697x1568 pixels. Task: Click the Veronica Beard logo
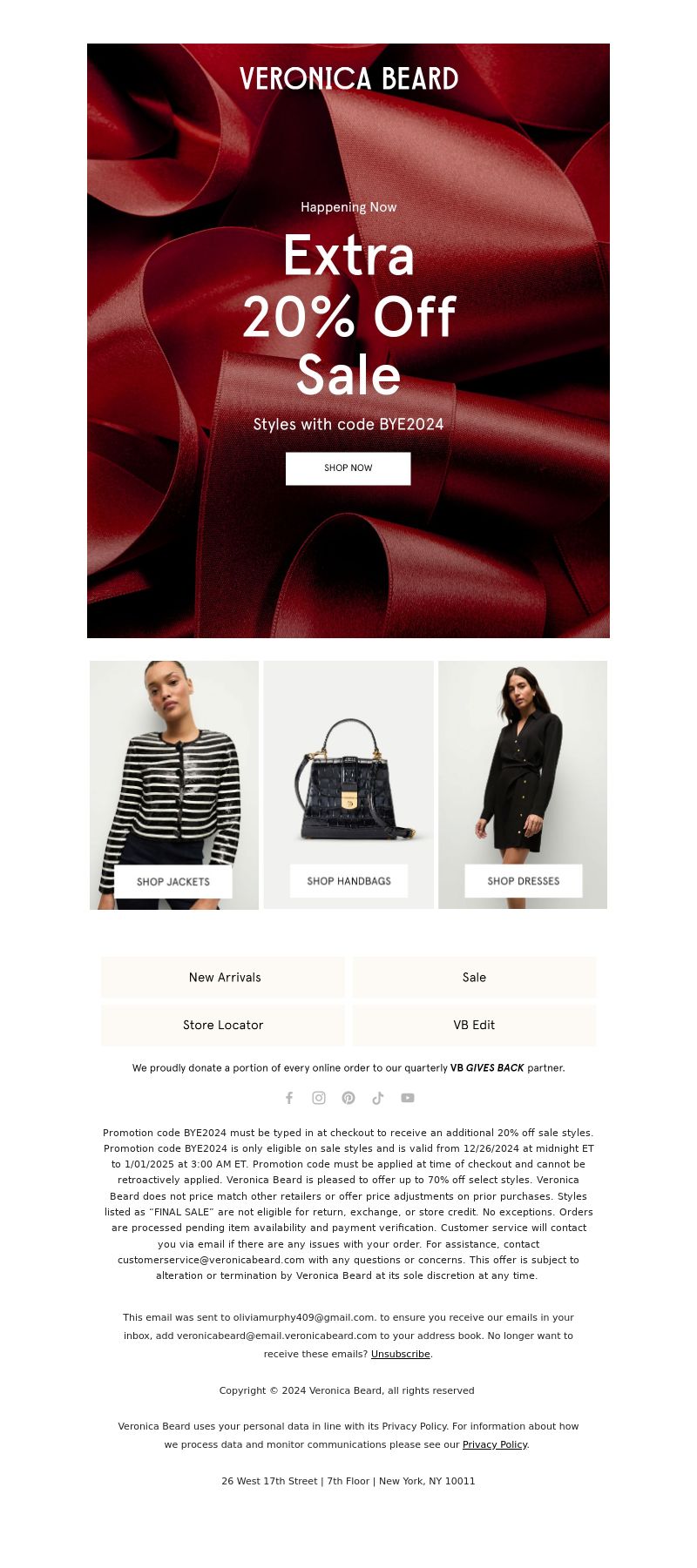pos(348,78)
